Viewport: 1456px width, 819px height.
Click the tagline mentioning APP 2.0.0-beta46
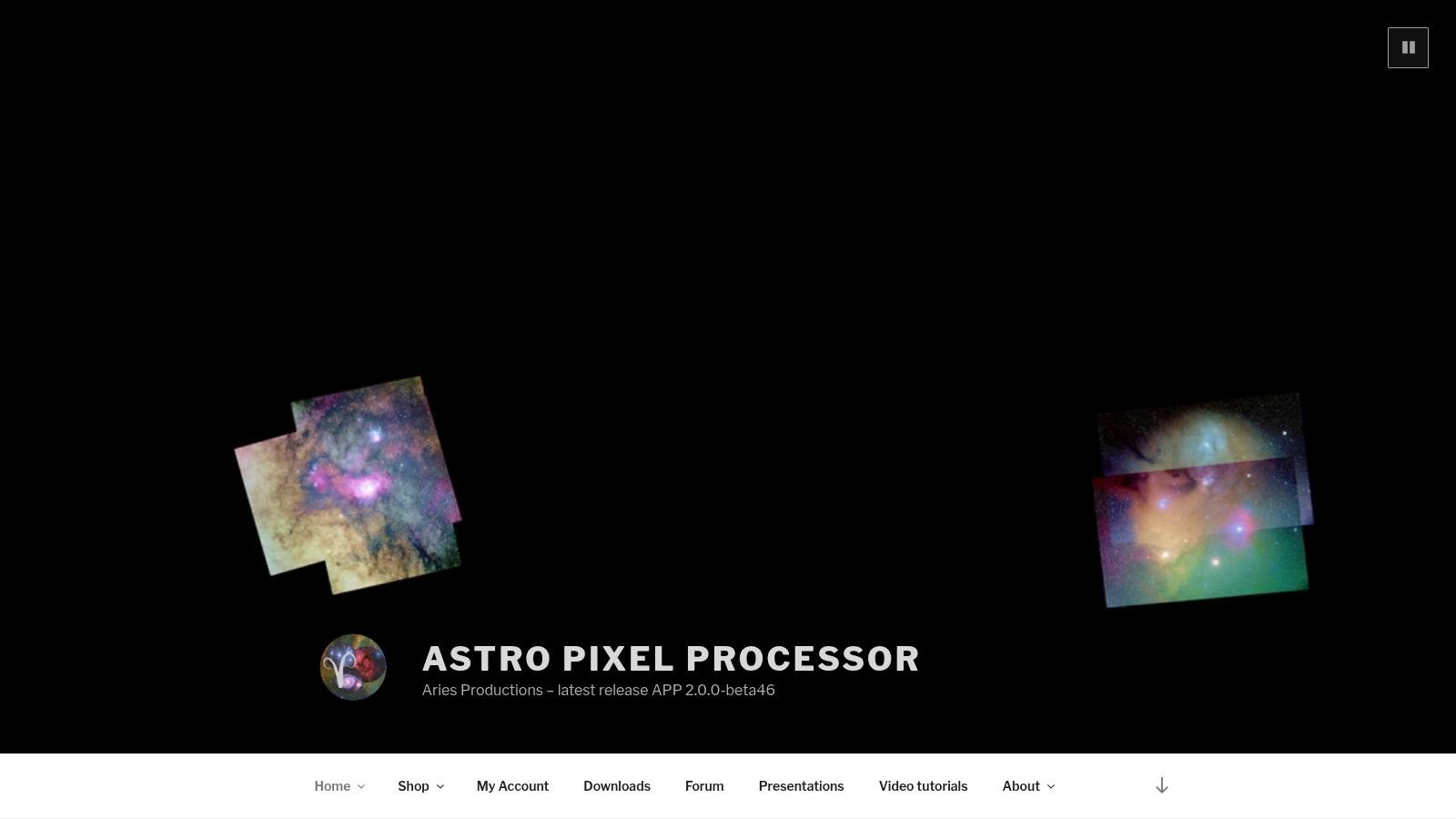(x=598, y=690)
